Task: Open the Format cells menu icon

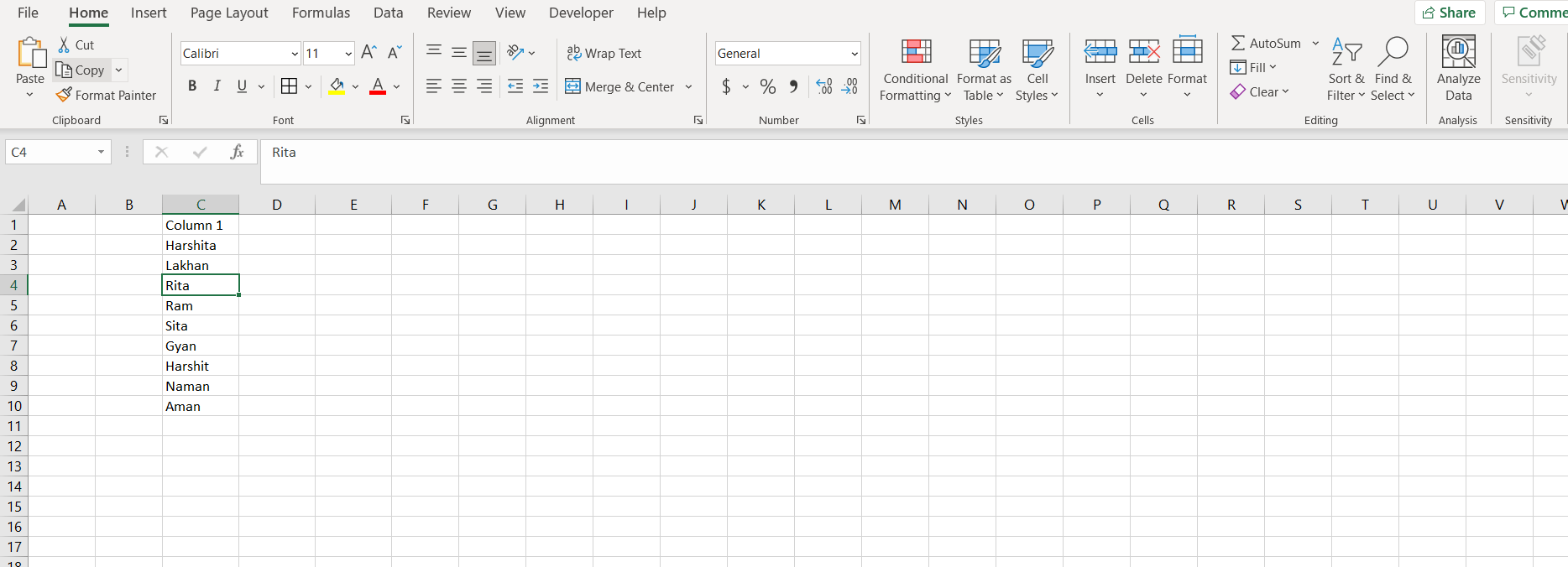Action: point(1187,50)
